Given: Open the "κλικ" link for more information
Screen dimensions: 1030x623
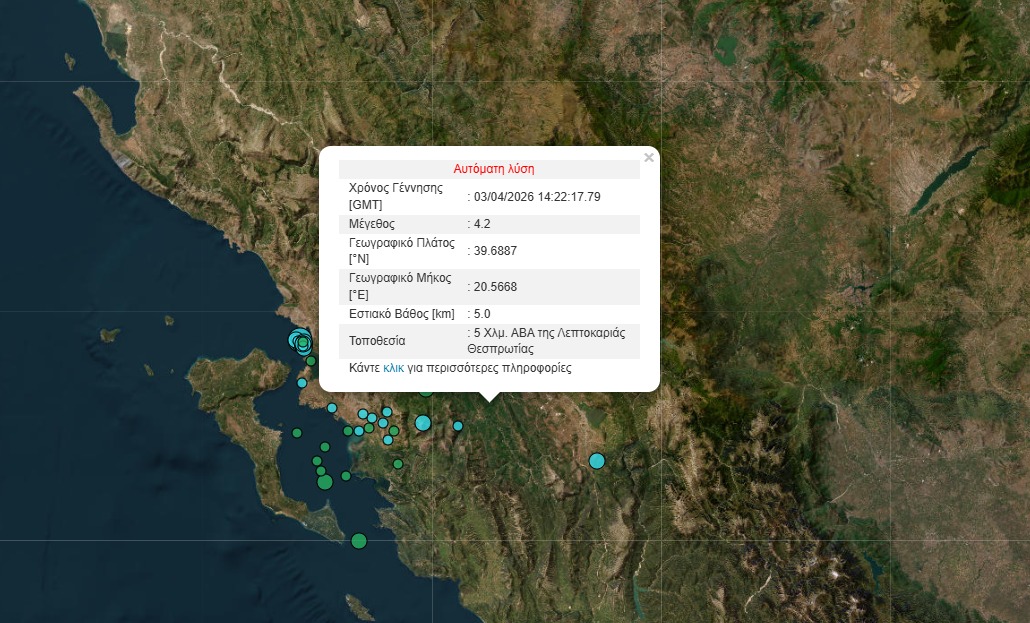Looking at the screenshot, I should 393,368.
